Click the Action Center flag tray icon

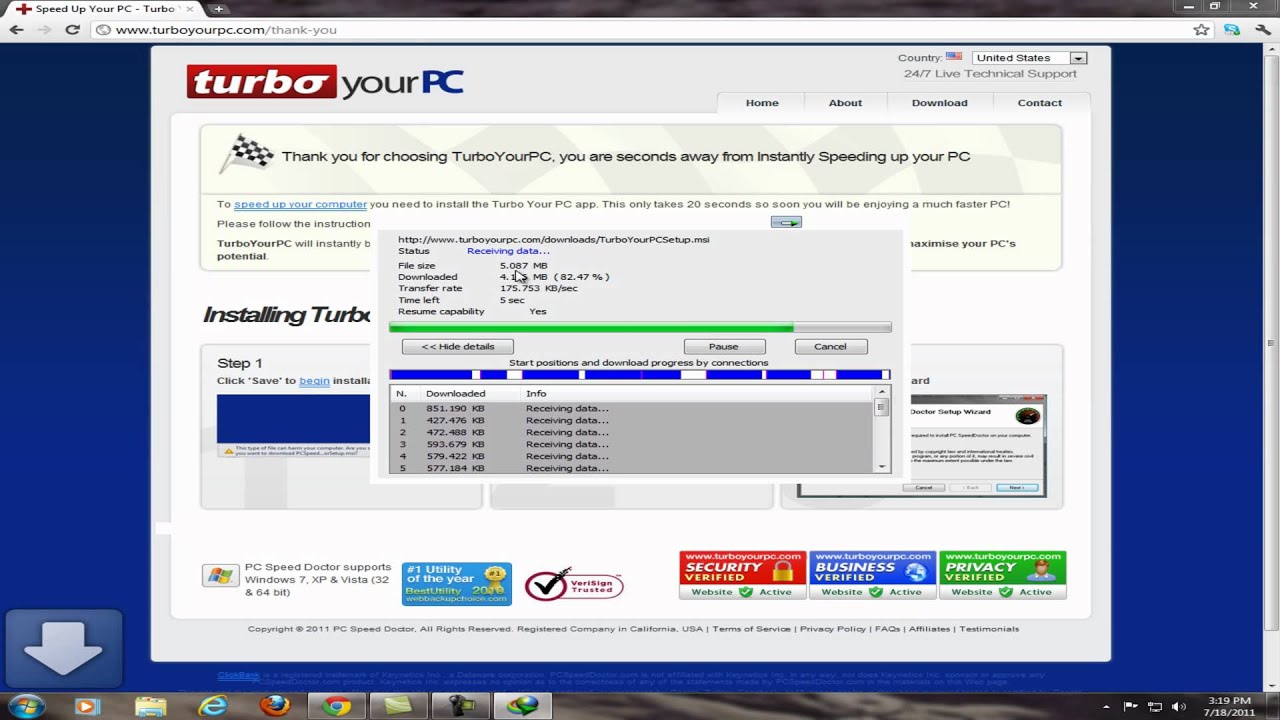coord(1131,707)
